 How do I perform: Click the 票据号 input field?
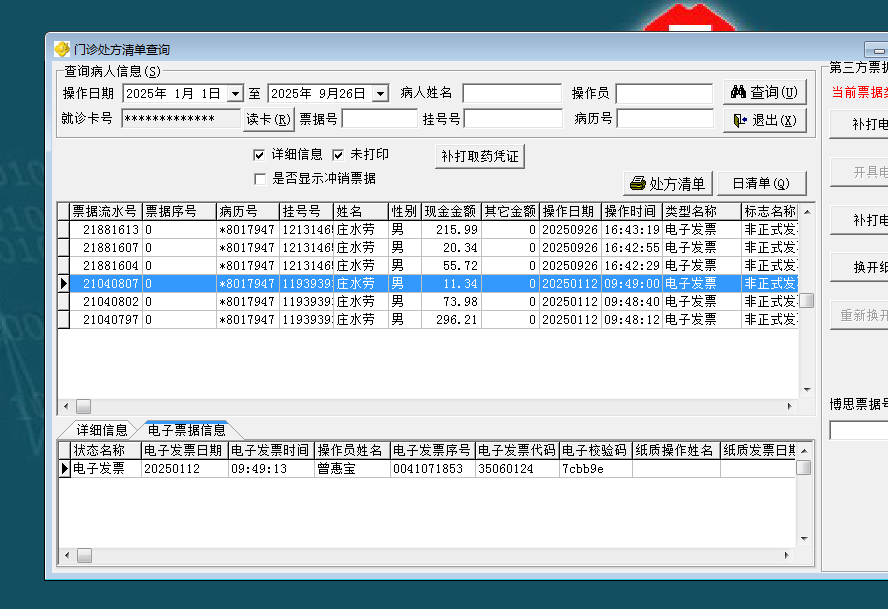tap(379, 119)
